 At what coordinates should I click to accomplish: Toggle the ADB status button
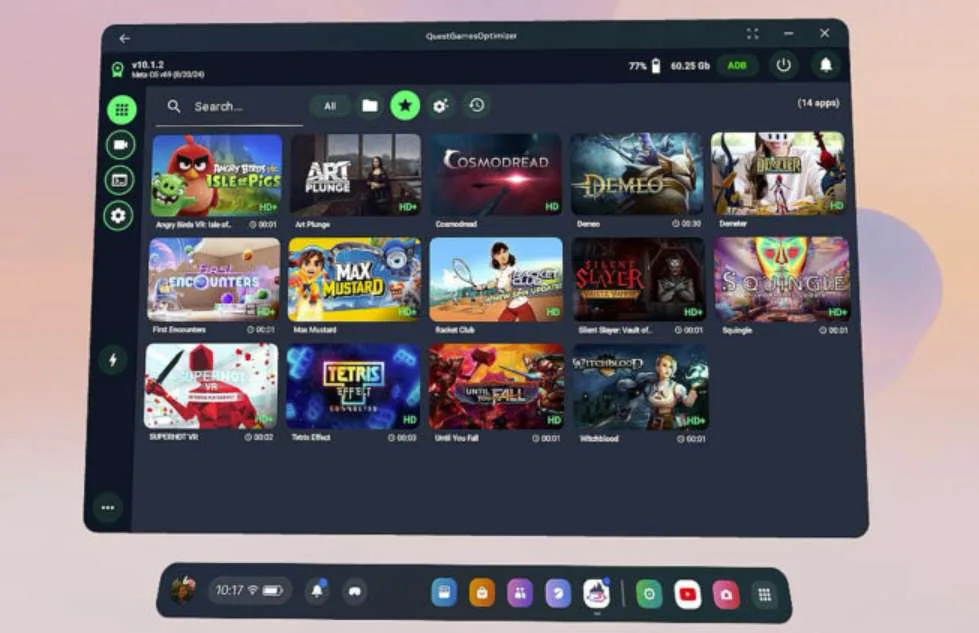pos(737,66)
